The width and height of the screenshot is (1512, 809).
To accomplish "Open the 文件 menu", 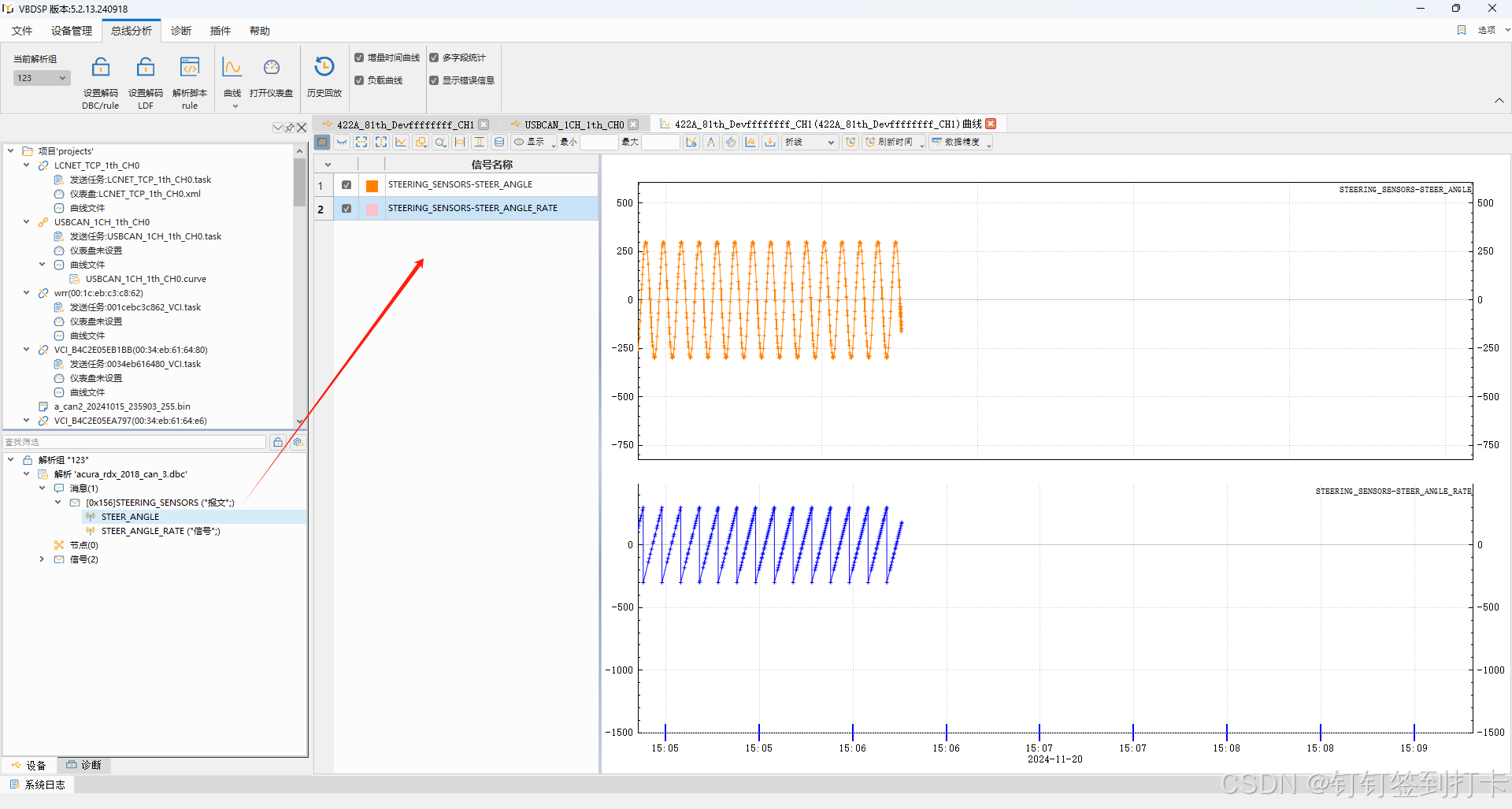I will (22, 31).
